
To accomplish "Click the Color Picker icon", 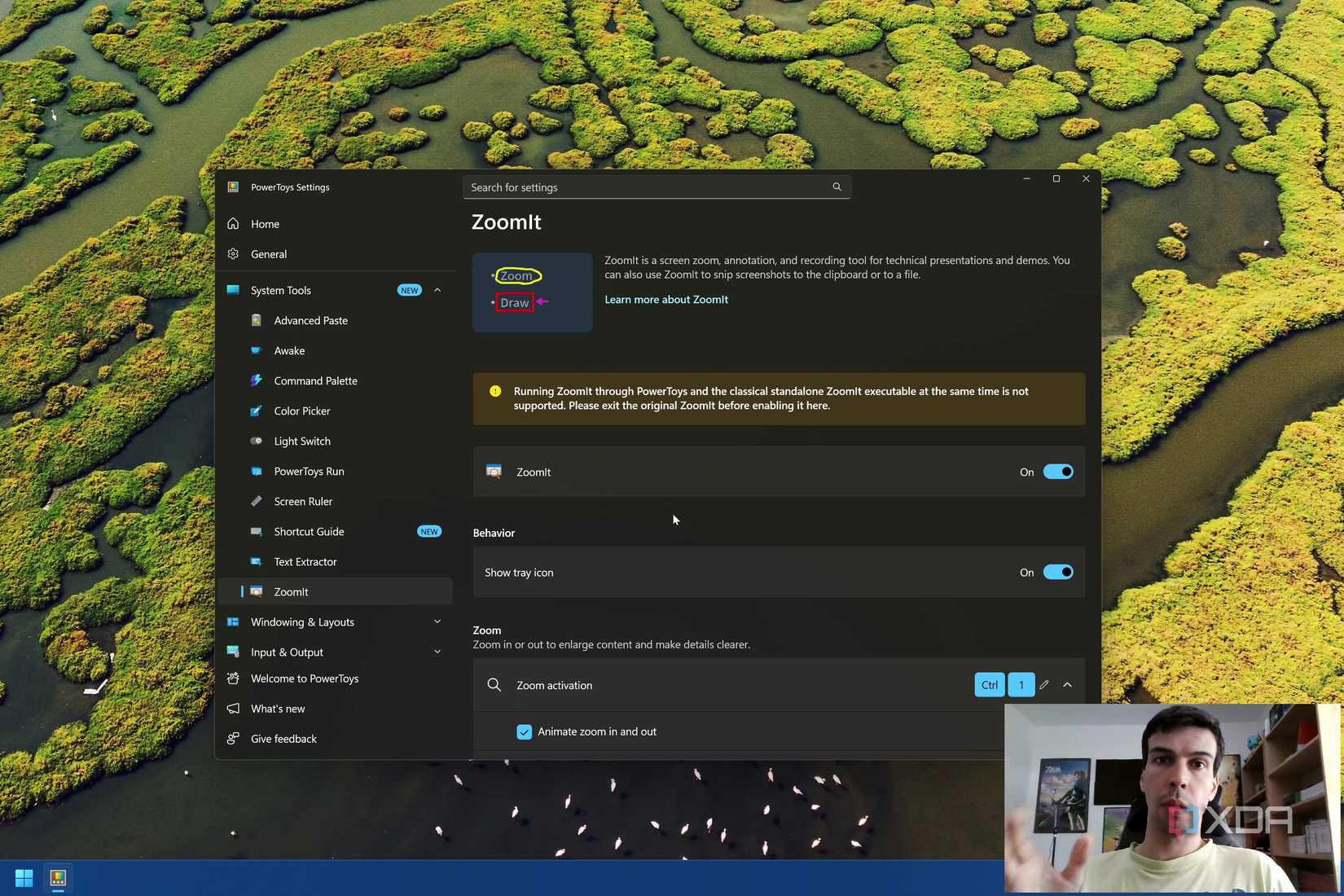I will point(257,411).
